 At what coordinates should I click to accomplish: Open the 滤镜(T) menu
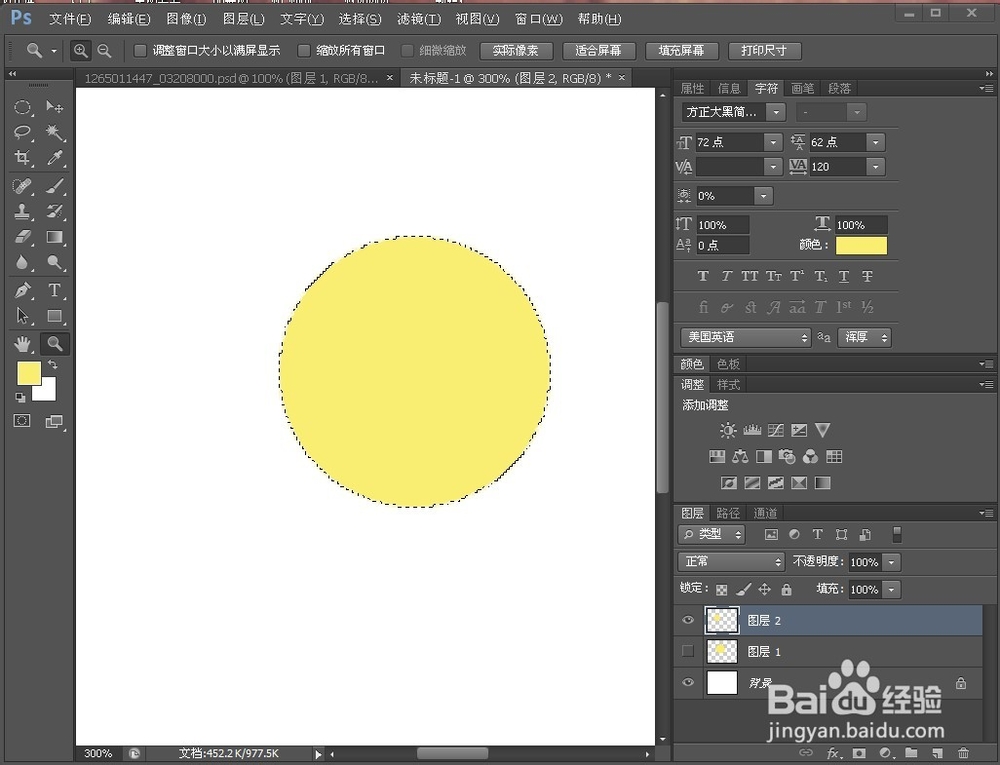pos(418,19)
